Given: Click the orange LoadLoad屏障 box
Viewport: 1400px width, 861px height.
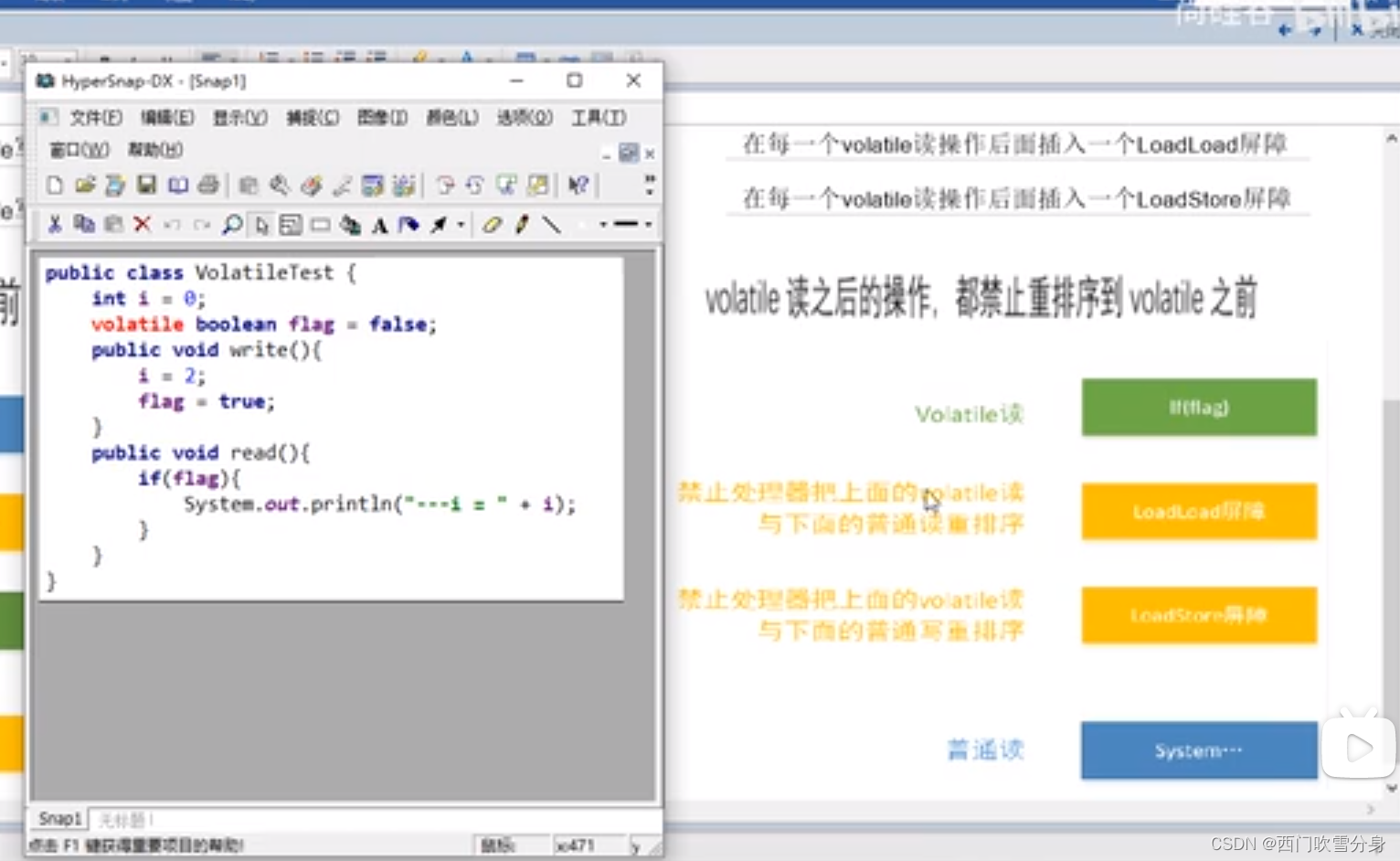Looking at the screenshot, I should tap(1199, 511).
